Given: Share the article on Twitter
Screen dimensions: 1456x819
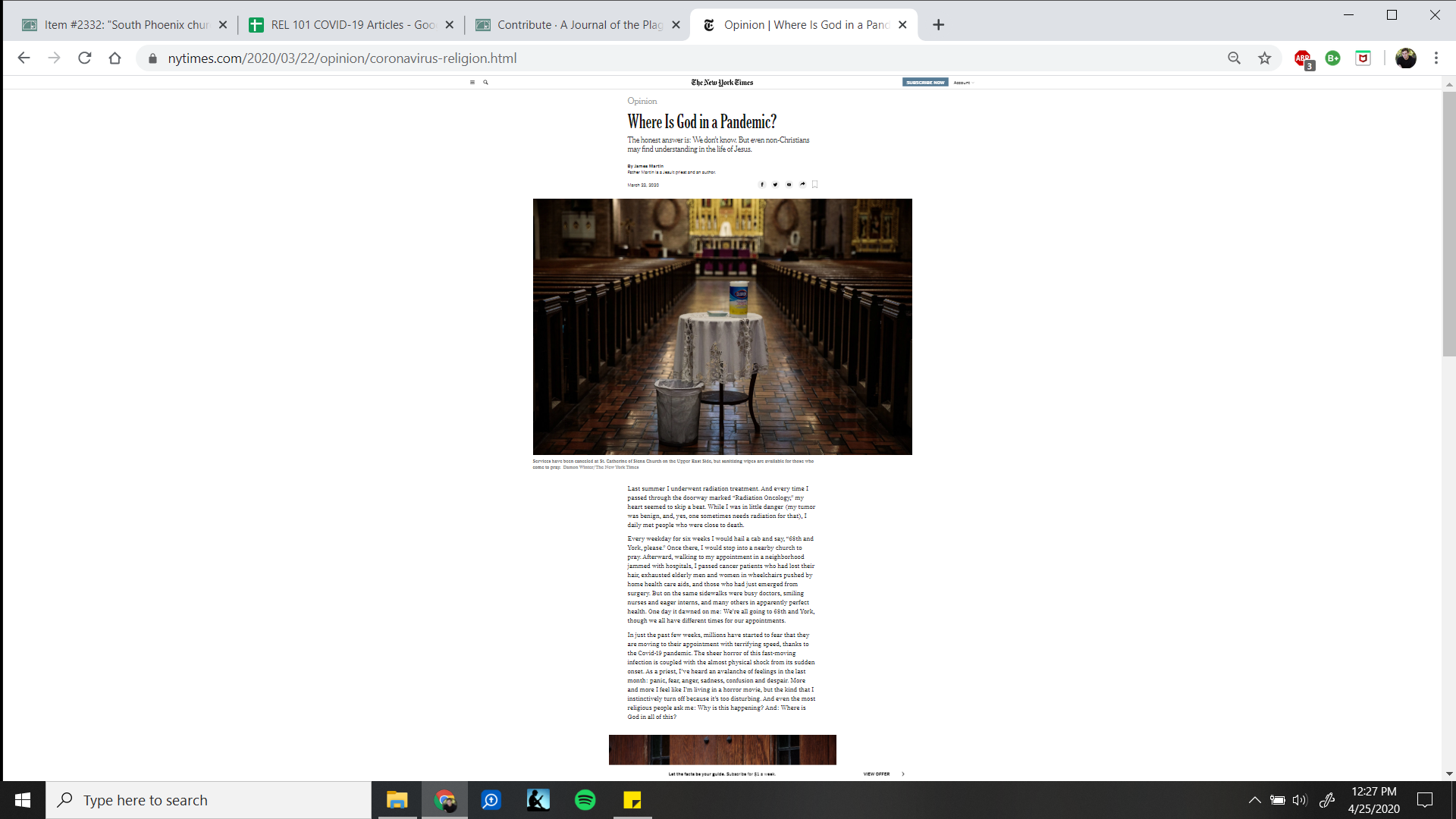Looking at the screenshot, I should tap(775, 184).
